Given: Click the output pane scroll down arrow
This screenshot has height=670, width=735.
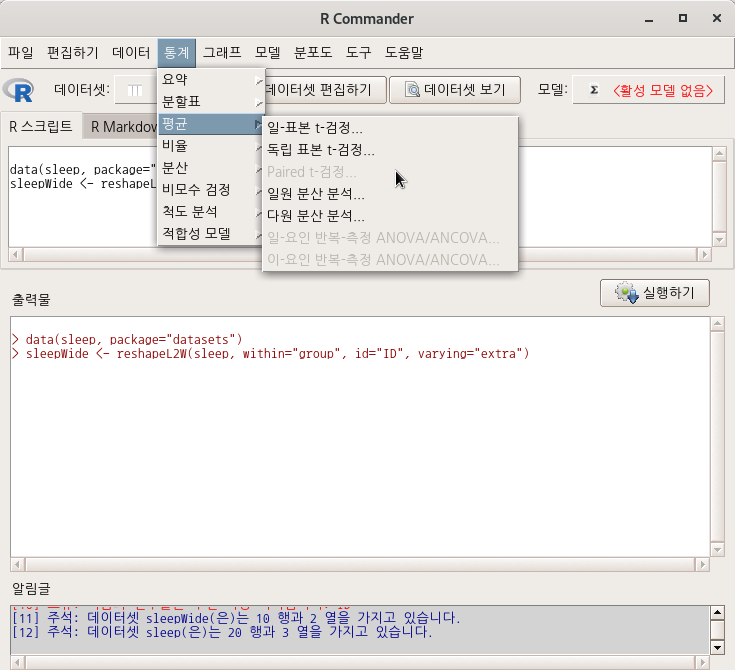Looking at the screenshot, I should (717, 549).
